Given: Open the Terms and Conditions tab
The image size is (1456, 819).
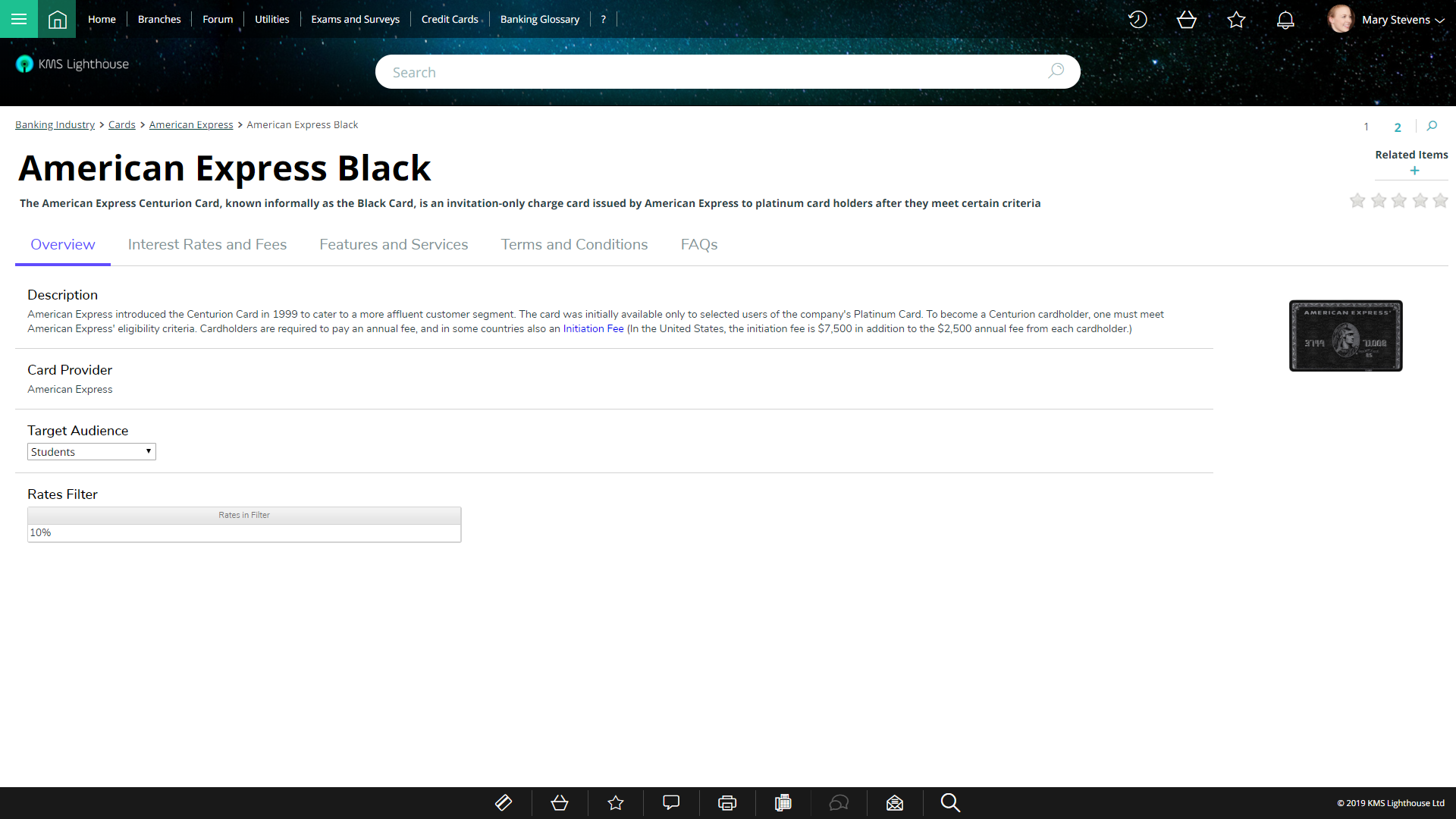Looking at the screenshot, I should [574, 244].
